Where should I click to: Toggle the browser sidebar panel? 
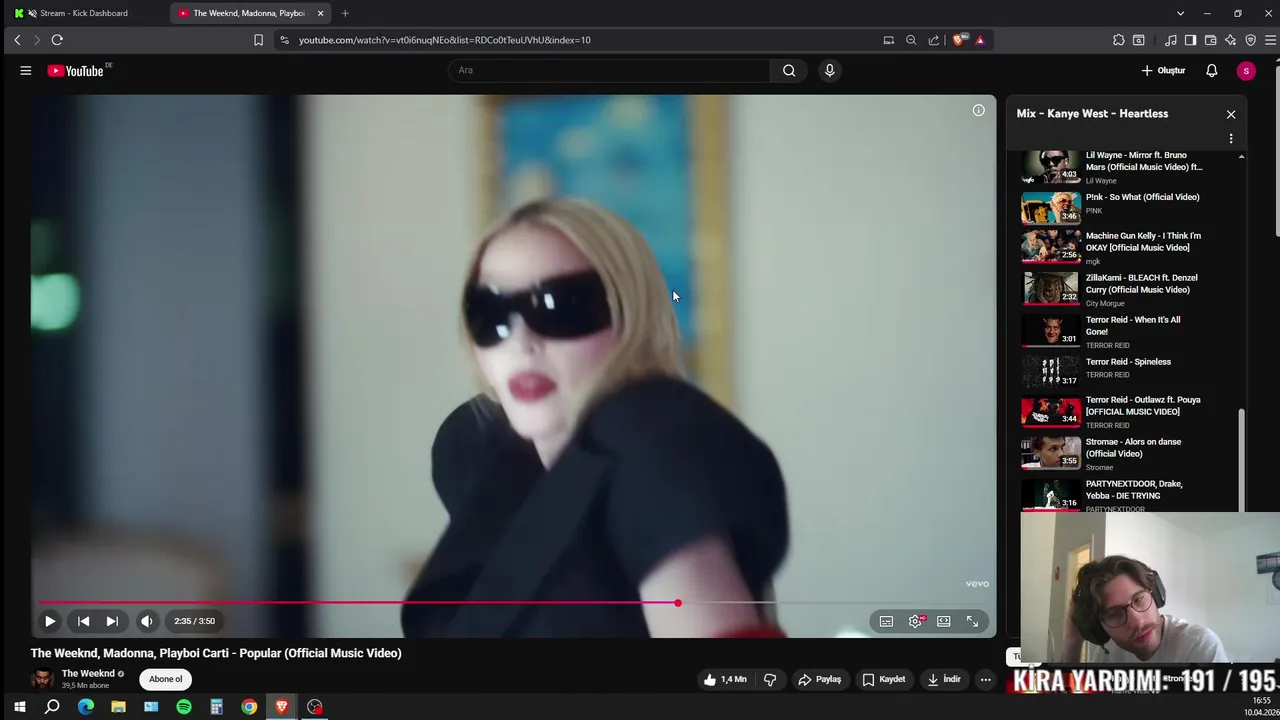(1190, 40)
